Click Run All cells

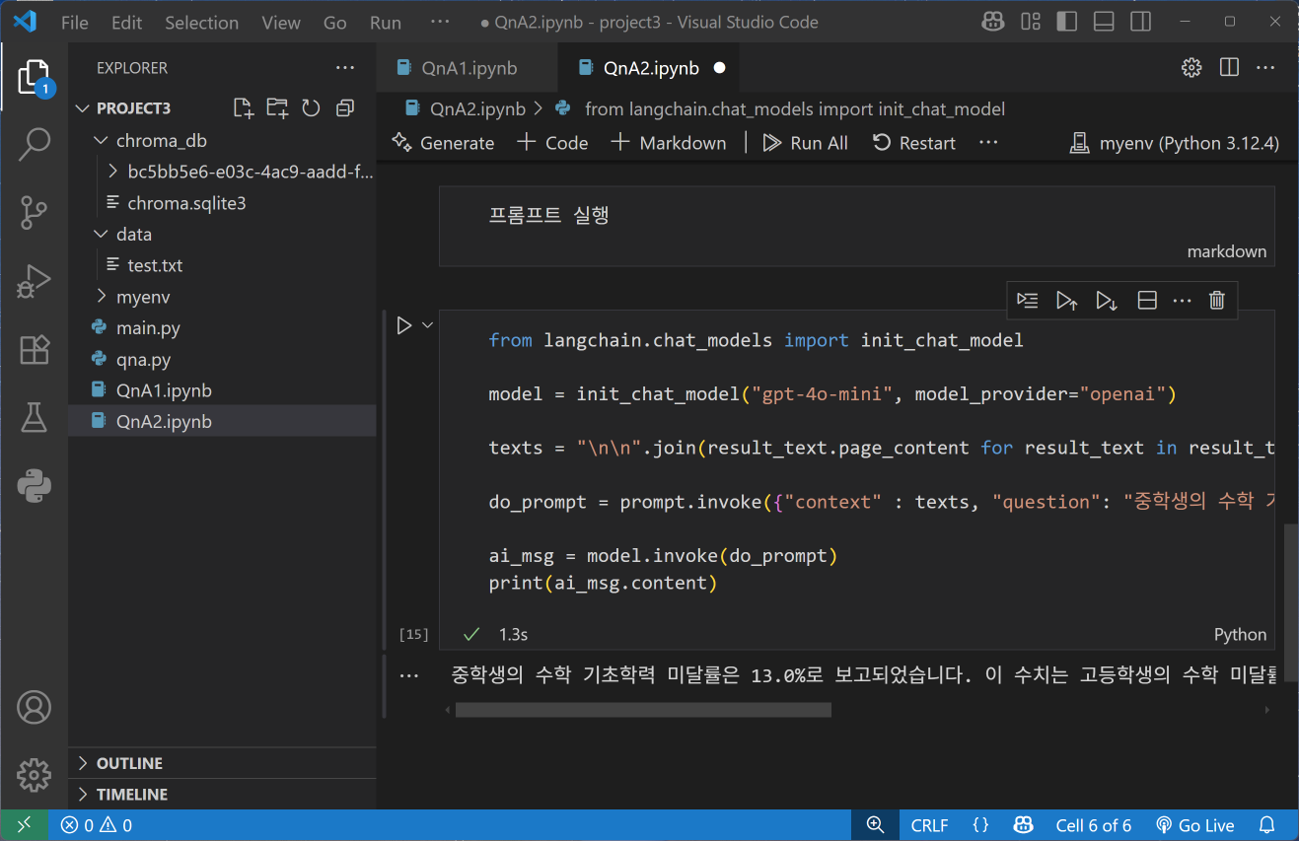point(805,143)
